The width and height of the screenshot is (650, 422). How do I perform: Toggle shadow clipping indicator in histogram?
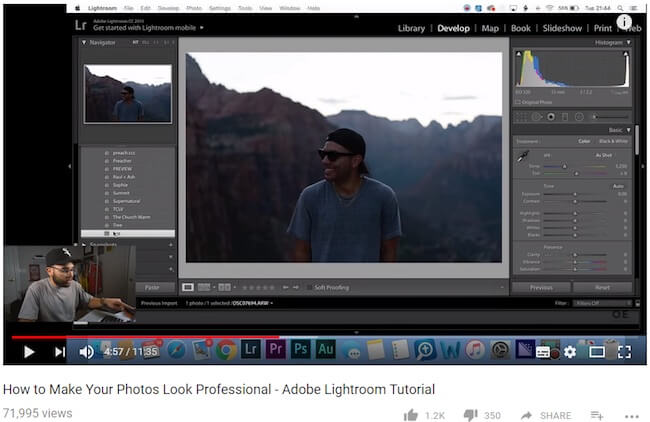point(519,54)
